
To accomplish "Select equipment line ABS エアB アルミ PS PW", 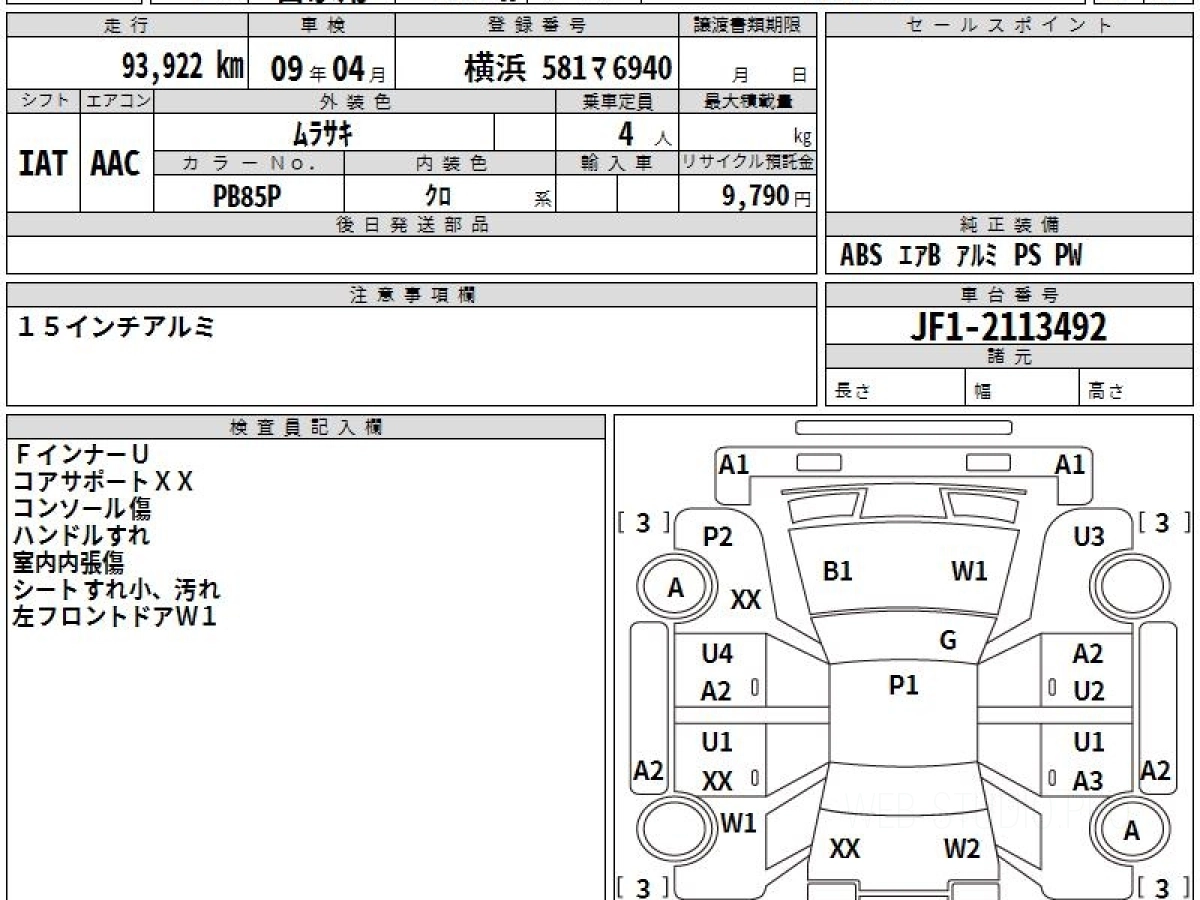I will point(961,256).
